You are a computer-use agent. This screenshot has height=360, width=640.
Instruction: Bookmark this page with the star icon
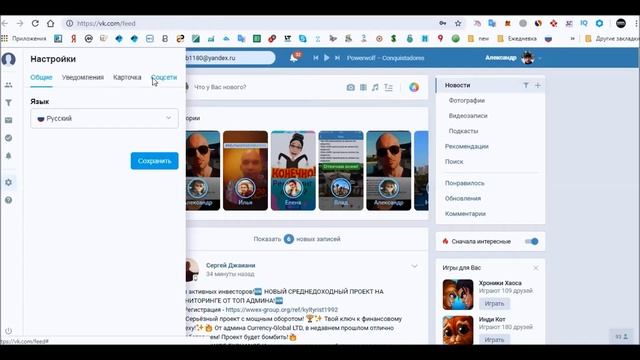click(458, 23)
